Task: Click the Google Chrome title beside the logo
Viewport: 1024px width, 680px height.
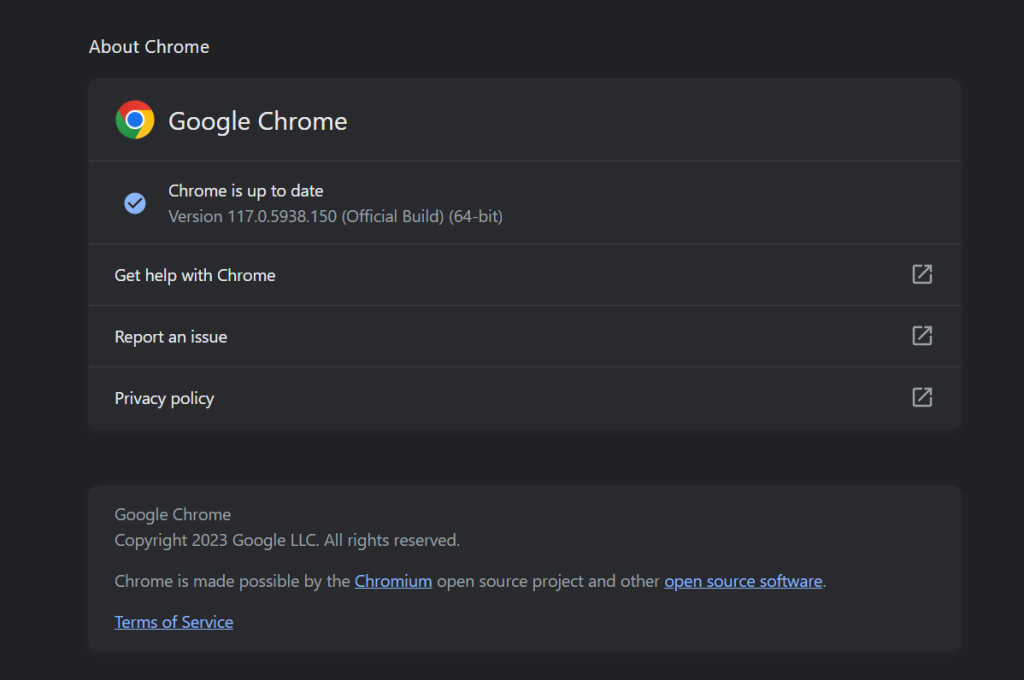Action: coord(258,121)
